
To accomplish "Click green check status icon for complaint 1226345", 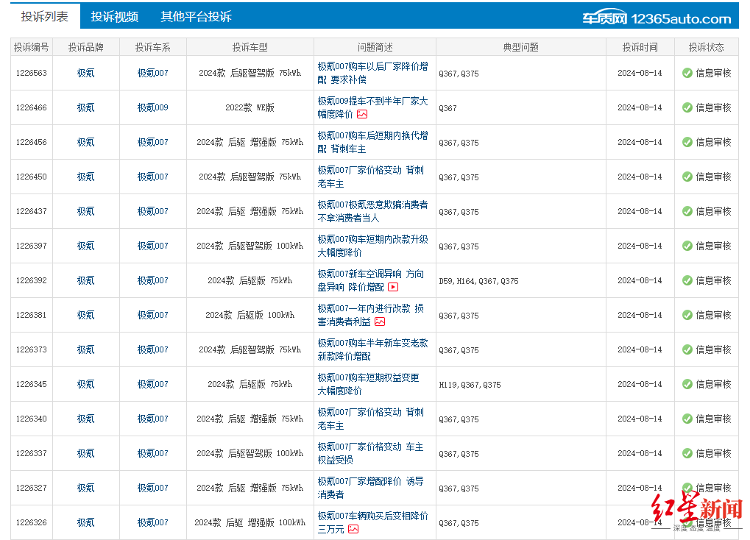I will (x=687, y=384).
